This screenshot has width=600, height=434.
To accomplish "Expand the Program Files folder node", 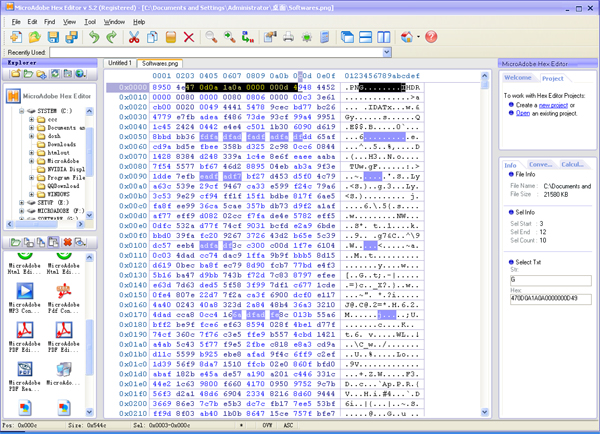I will [32, 178].
